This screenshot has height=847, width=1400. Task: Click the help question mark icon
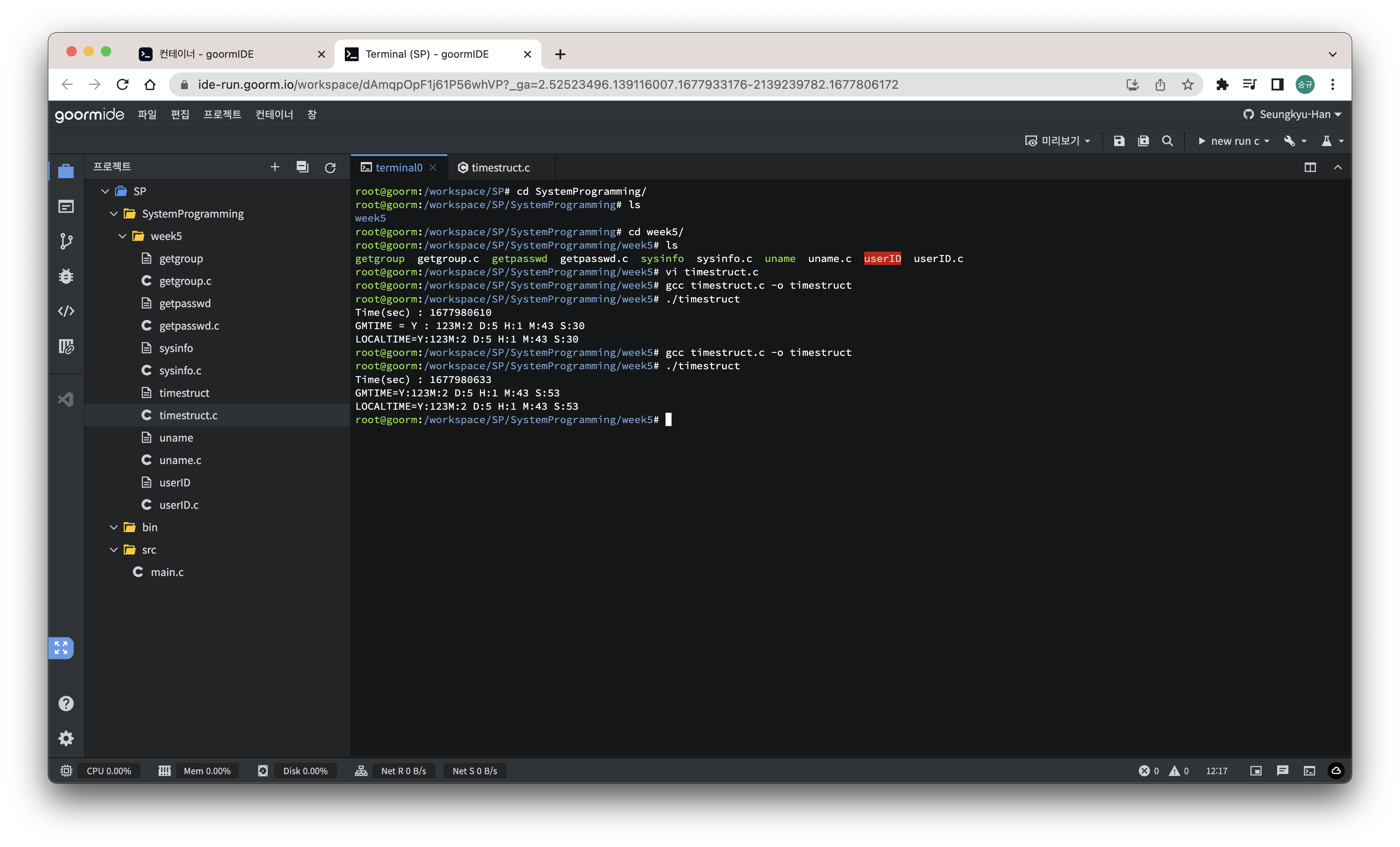66,703
